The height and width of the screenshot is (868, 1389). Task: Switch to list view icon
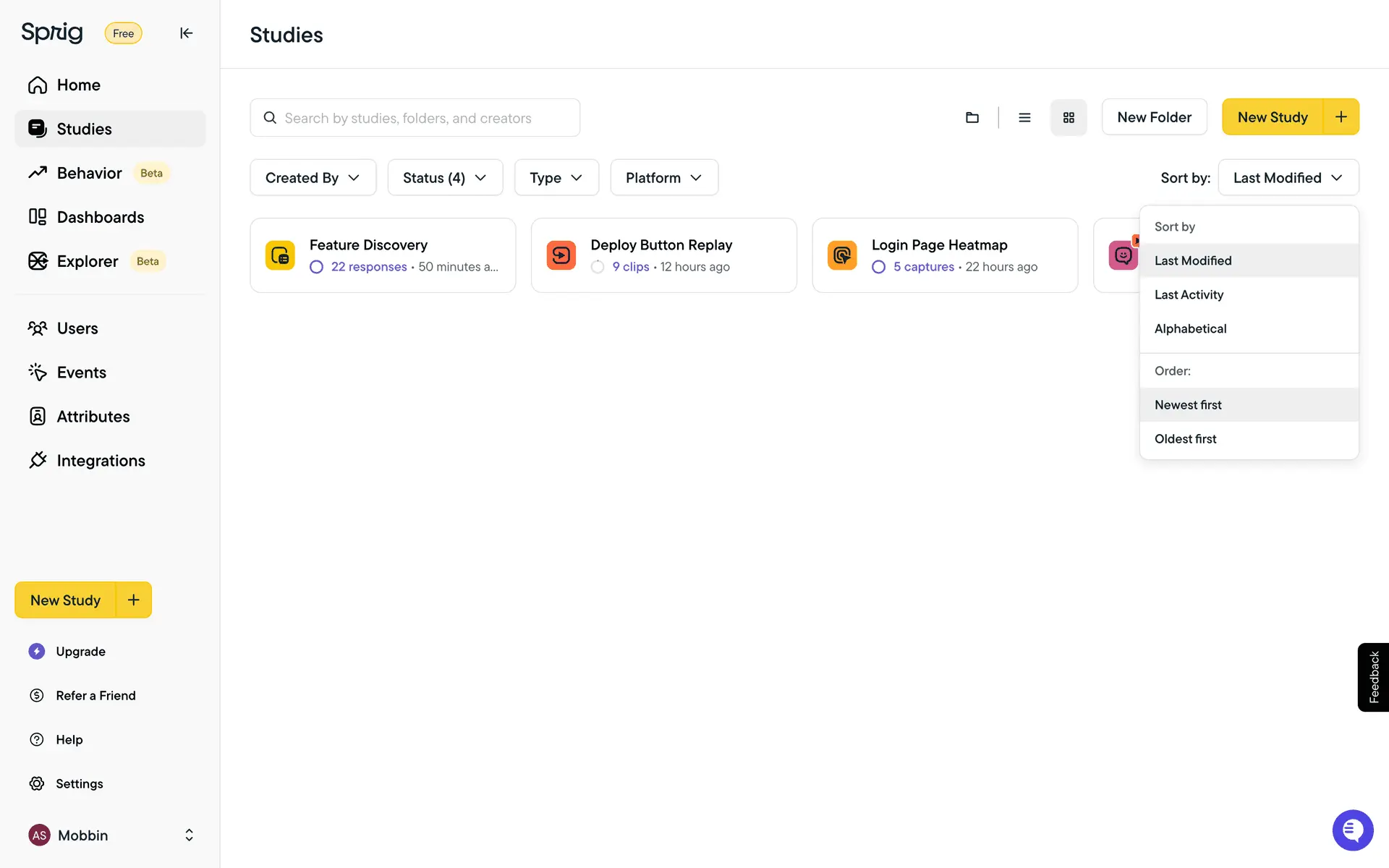[1024, 117]
